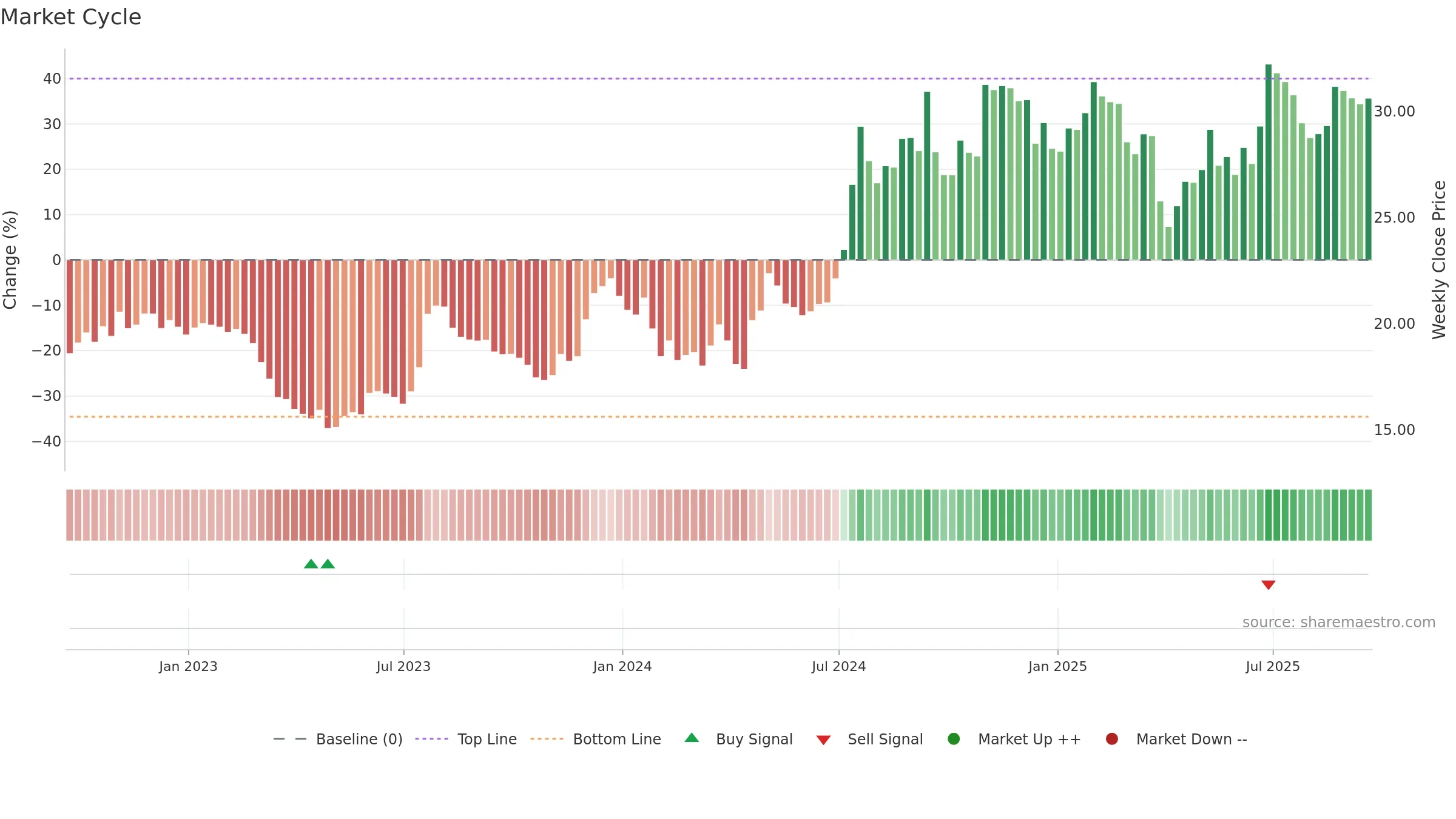The width and height of the screenshot is (1456, 819).
Task: Click the Jan 2023 axis label
Action: coord(188,666)
